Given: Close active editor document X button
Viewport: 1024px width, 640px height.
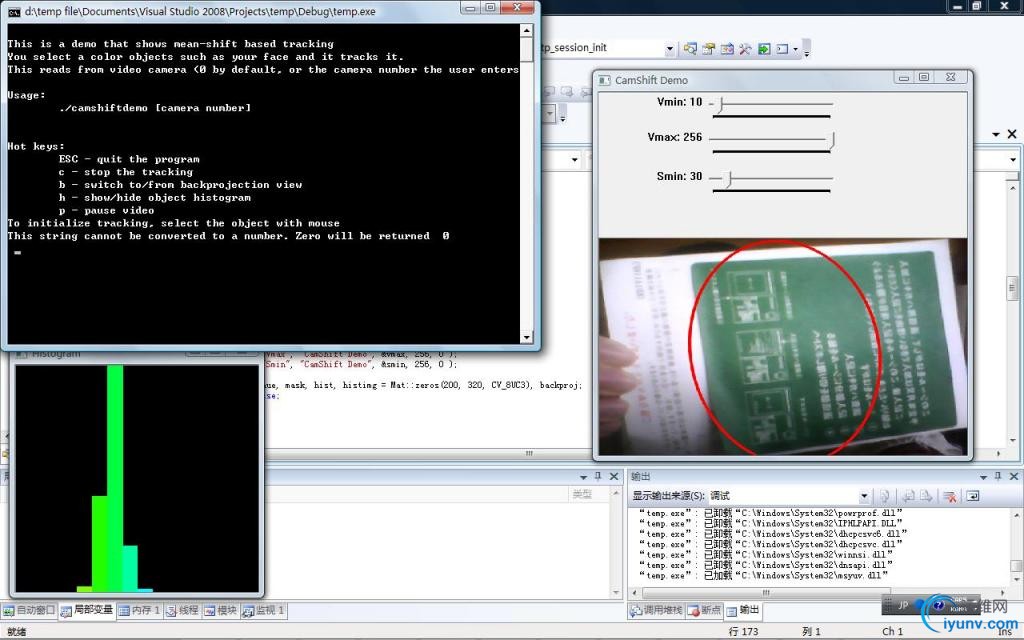Looking at the screenshot, I should pos(1012,134).
